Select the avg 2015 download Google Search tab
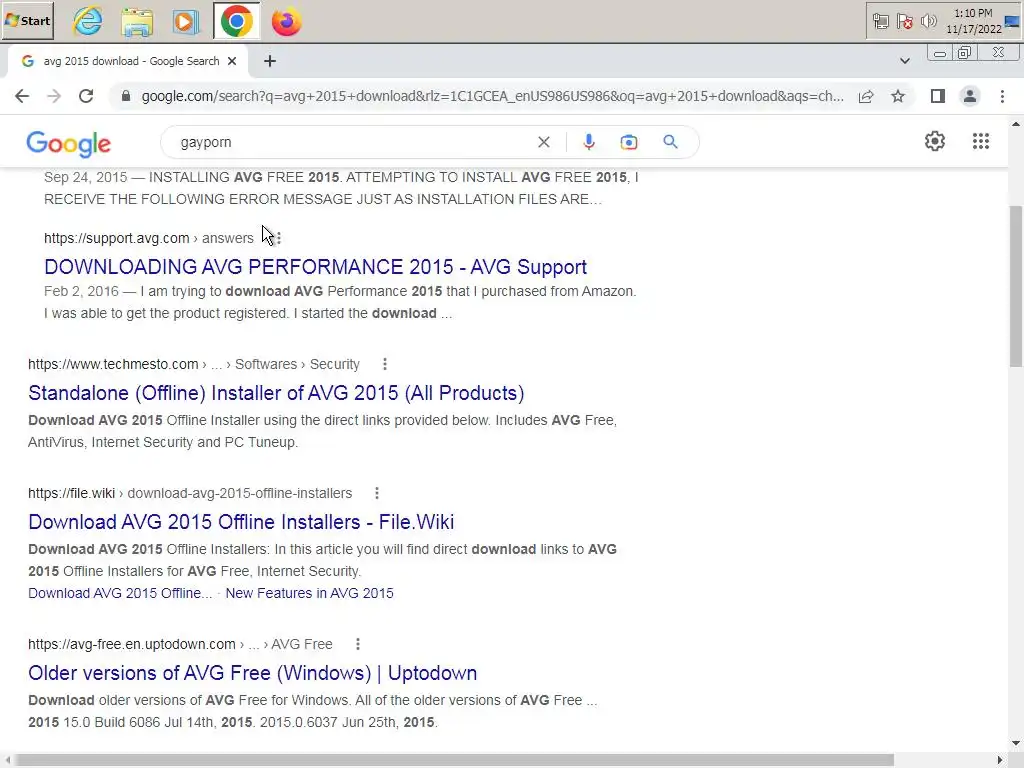Image resolution: width=1024 pixels, height=768 pixels. [x=127, y=61]
